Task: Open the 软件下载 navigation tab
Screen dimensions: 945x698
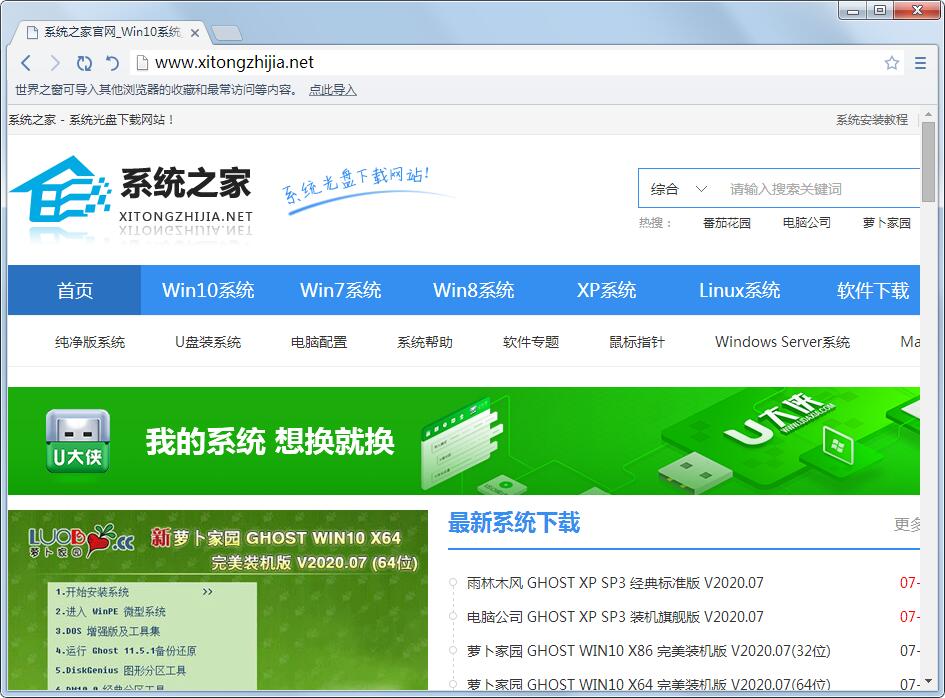Action: 872,290
